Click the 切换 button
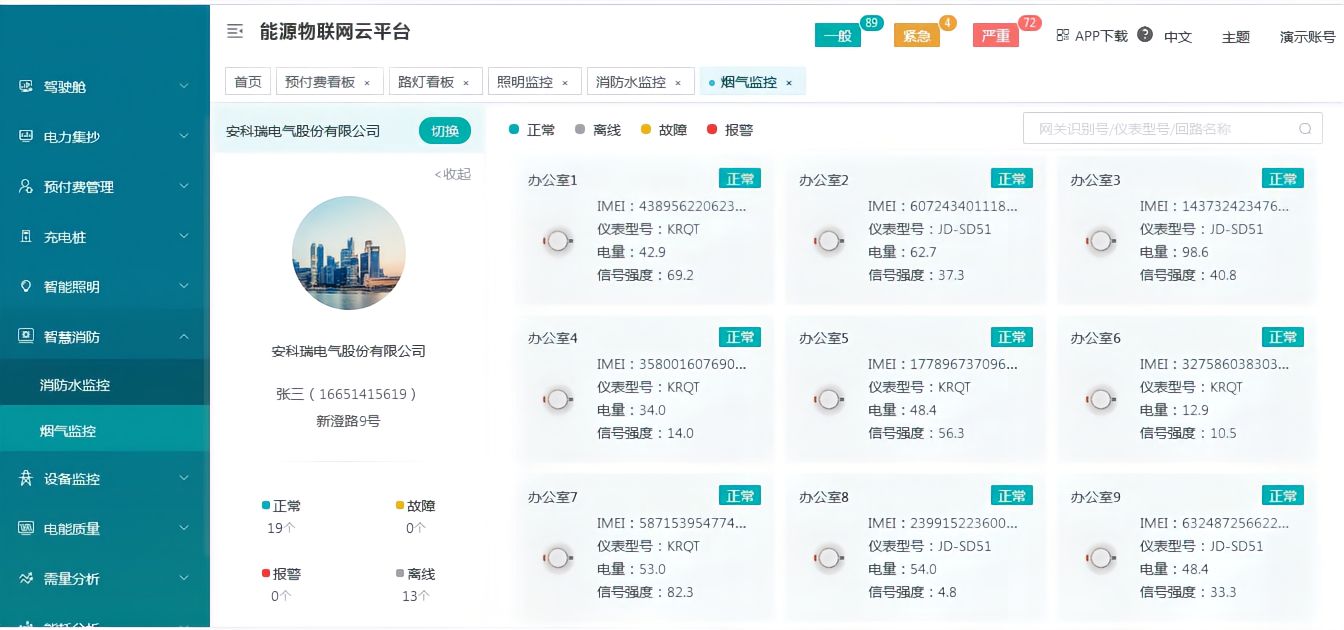Viewport: 1344px width, 630px height. [x=444, y=131]
